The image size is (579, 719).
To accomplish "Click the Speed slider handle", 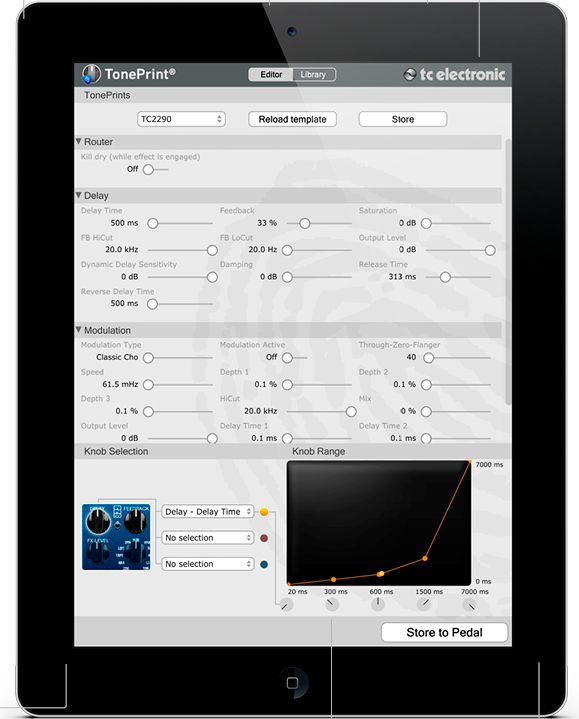I will click(x=148, y=385).
